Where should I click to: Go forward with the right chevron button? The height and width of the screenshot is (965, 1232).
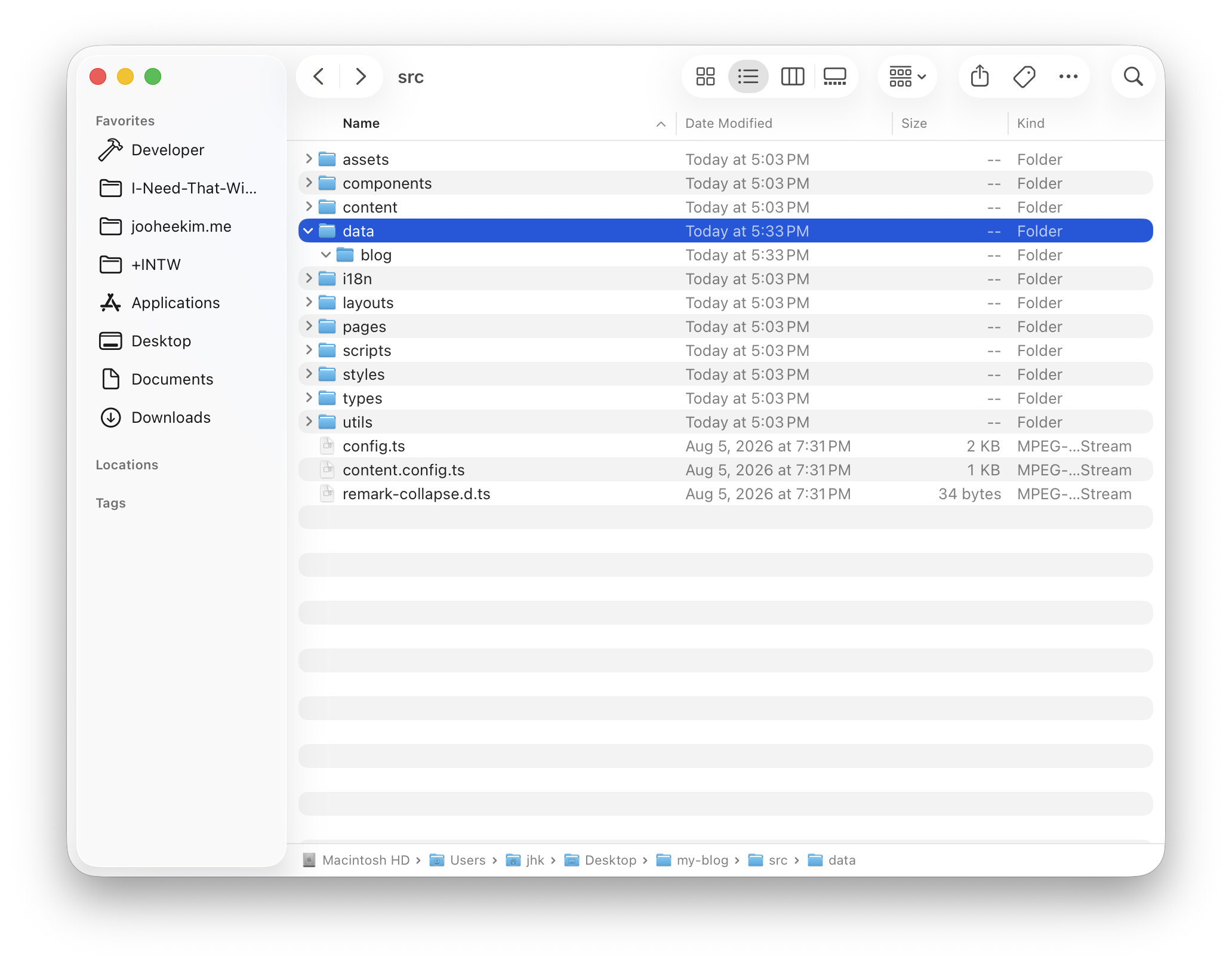tap(361, 76)
